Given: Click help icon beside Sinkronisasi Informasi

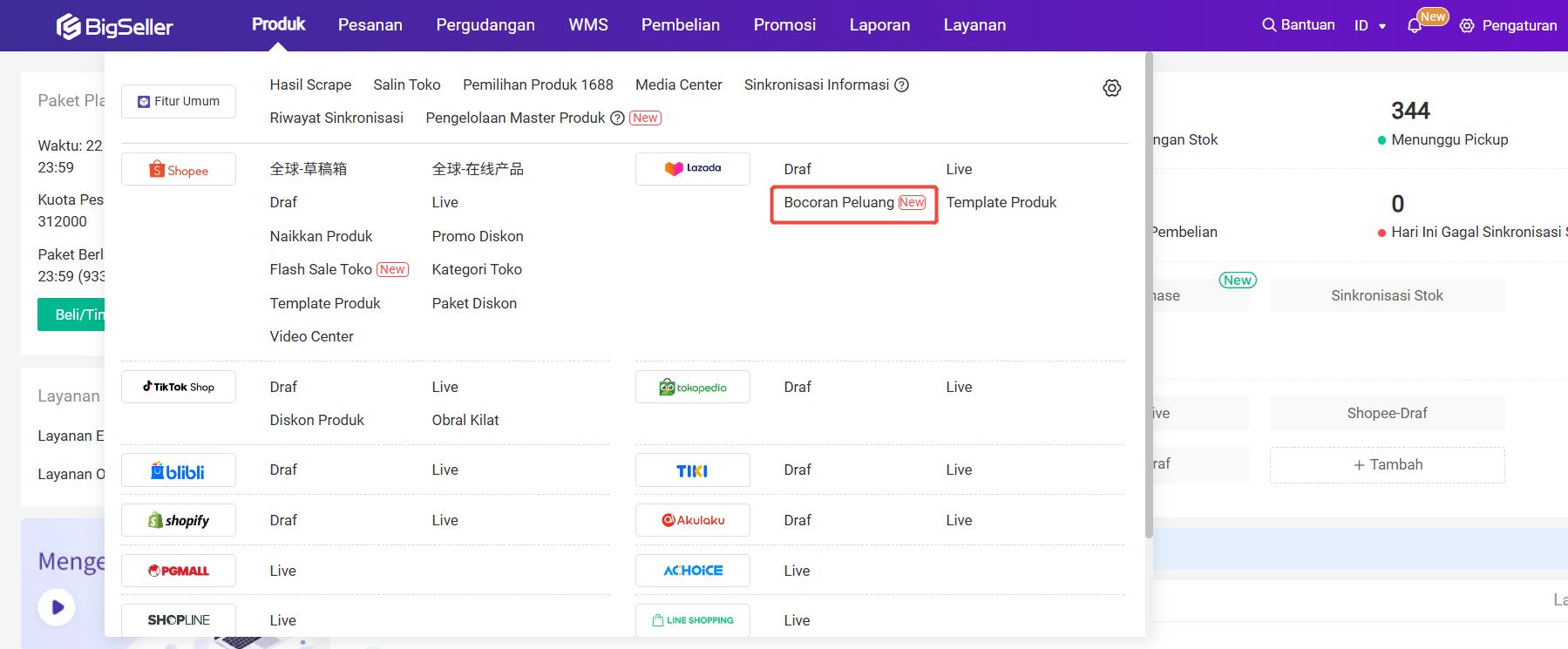Looking at the screenshot, I should pyautogui.click(x=902, y=85).
